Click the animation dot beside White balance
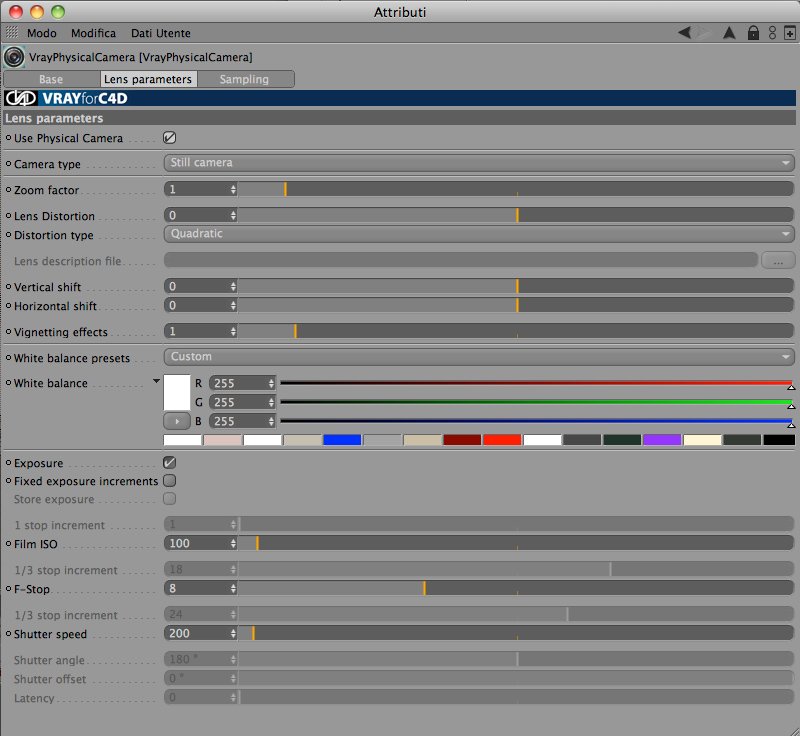The image size is (800, 736). [x=8, y=383]
